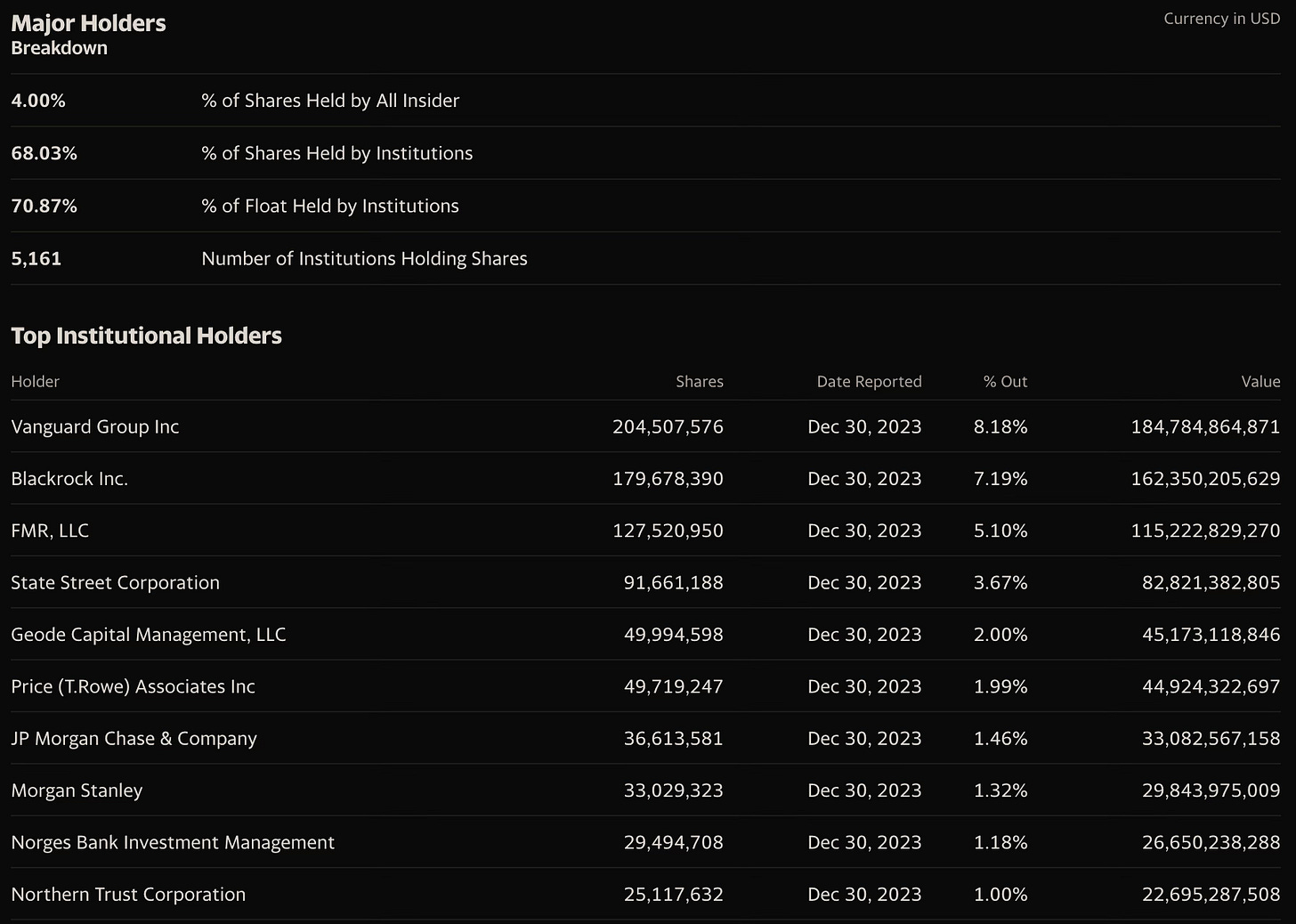Click State Street shares 91,661,188
This screenshot has width=1296, height=924.
pos(673,582)
